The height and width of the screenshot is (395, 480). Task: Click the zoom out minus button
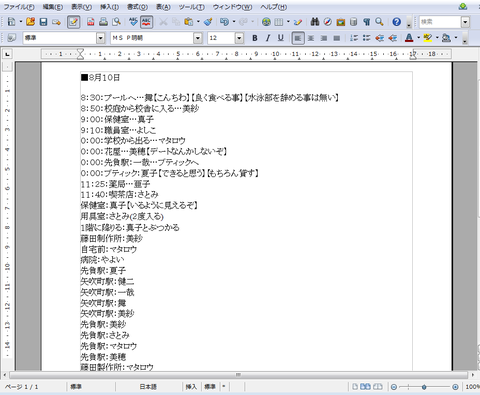[x=394, y=387]
